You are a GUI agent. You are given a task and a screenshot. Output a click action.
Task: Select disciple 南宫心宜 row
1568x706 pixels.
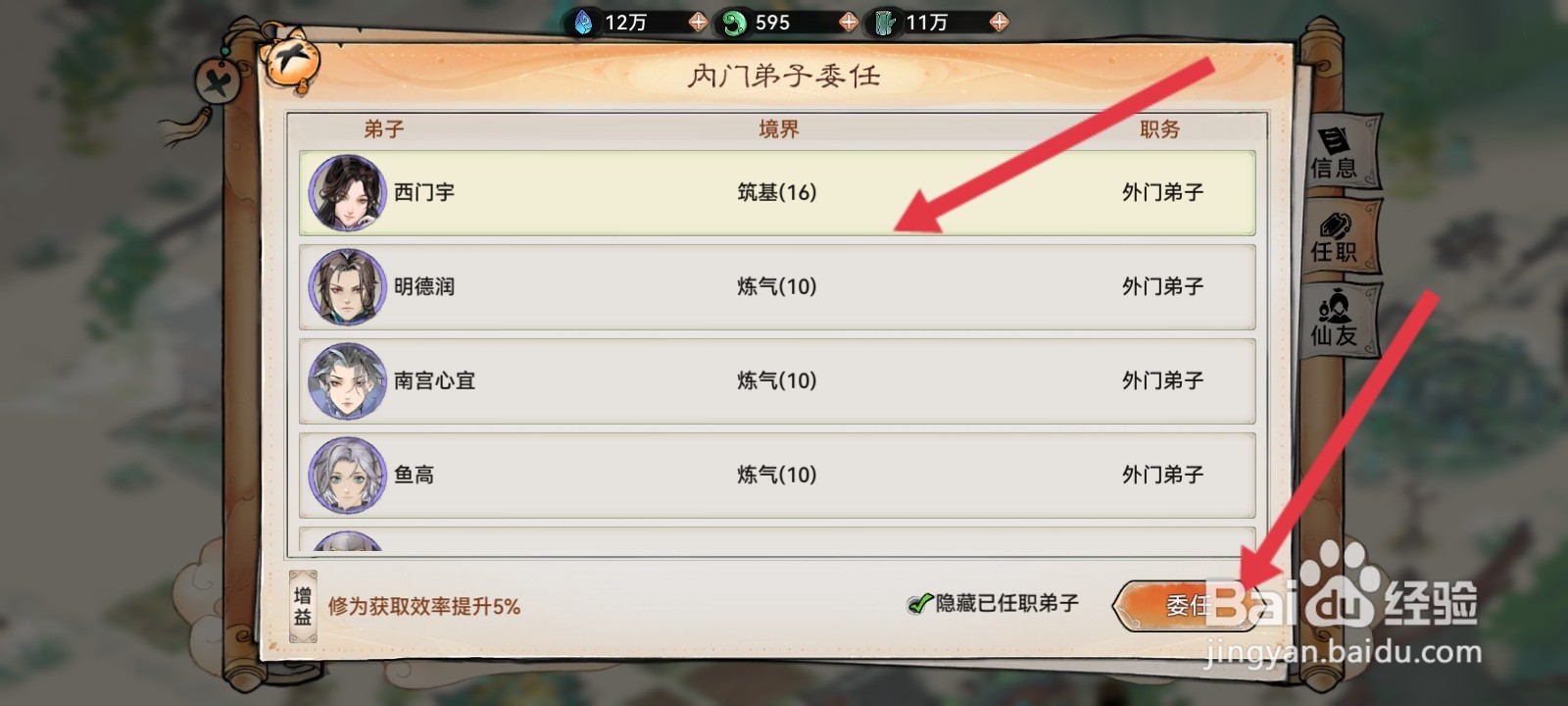tap(777, 380)
